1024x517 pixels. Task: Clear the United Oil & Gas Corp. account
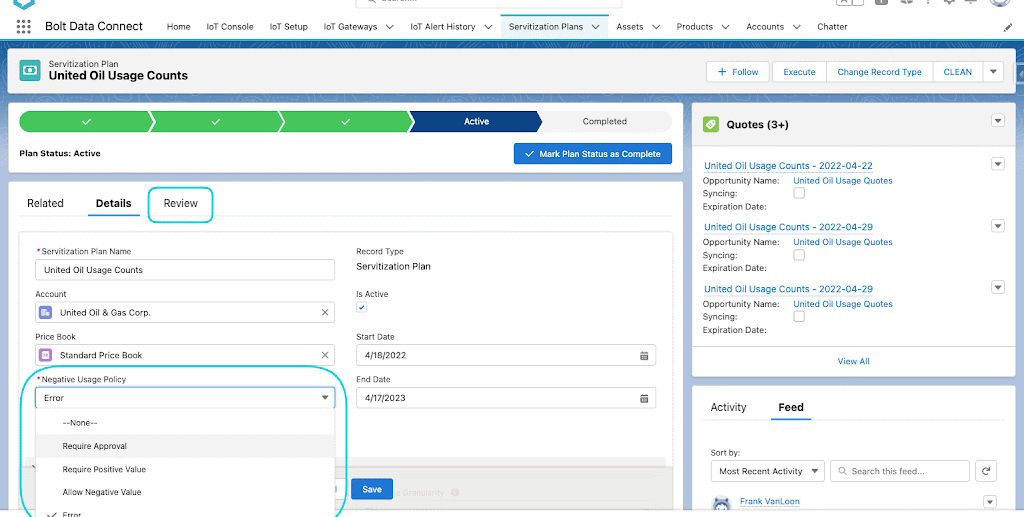tap(325, 313)
